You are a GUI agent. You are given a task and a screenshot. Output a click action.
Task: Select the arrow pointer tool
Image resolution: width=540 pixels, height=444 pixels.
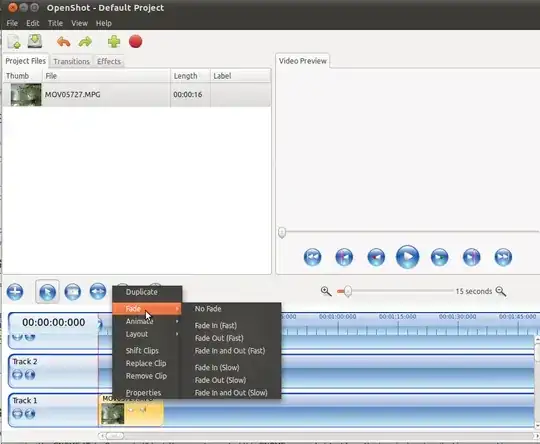pyautogui.click(x=48, y=292)
